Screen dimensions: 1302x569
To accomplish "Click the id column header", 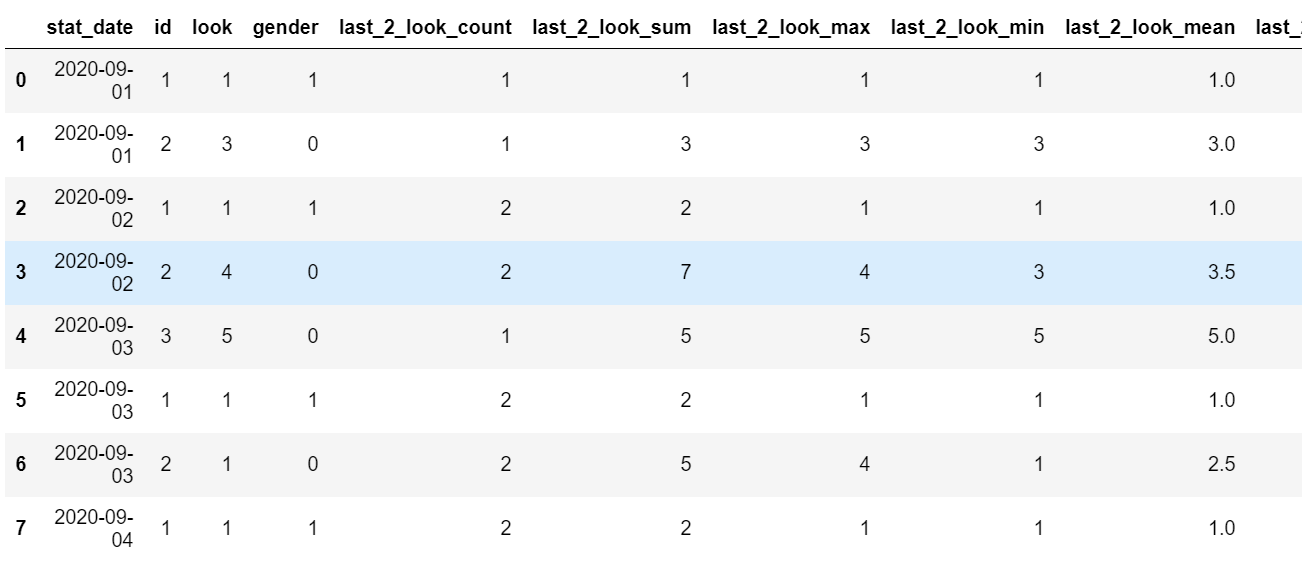I will pyautogui.click(x=162, y=27).
